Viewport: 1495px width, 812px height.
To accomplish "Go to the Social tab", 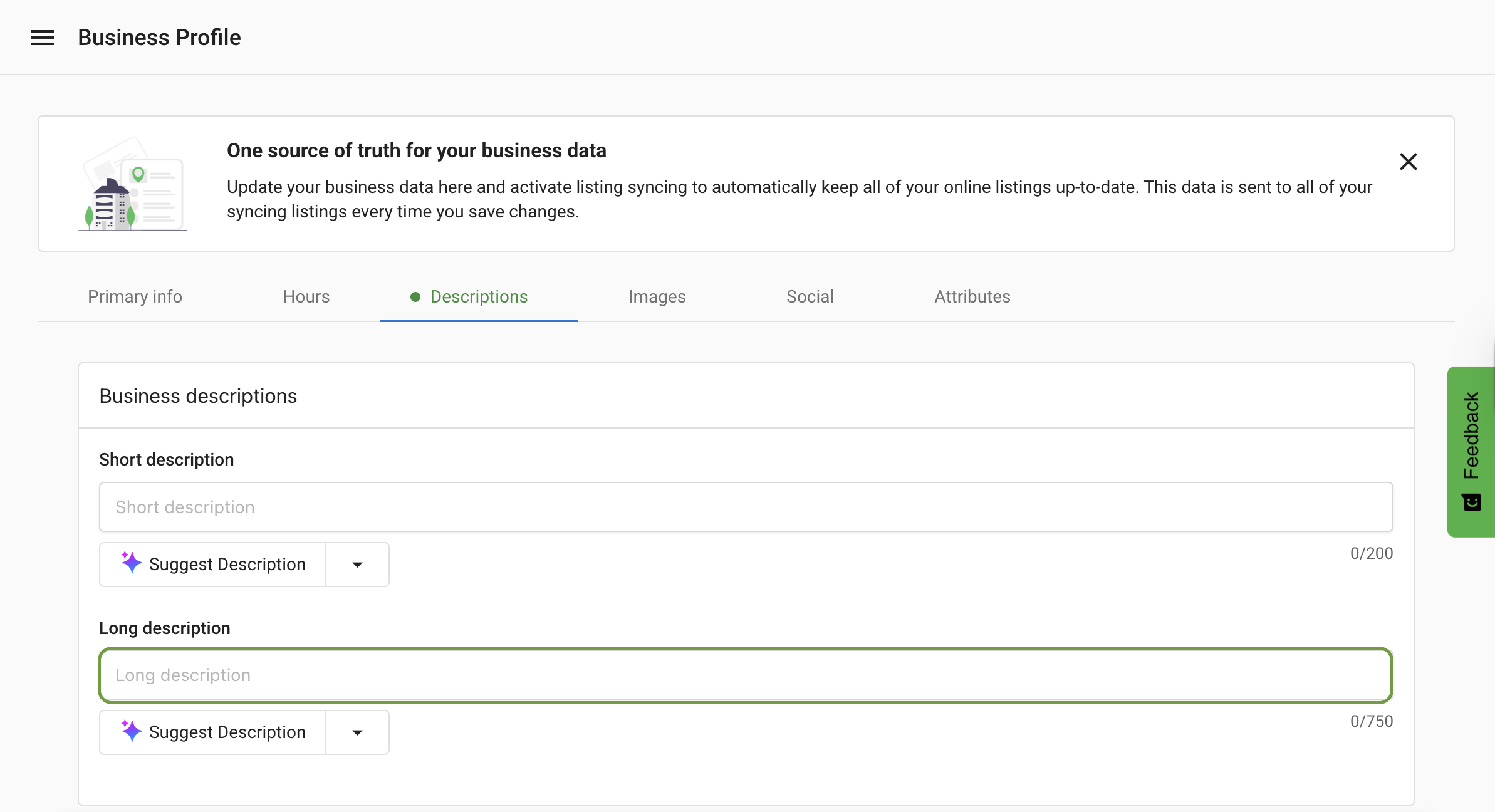I will pos(810,297).
